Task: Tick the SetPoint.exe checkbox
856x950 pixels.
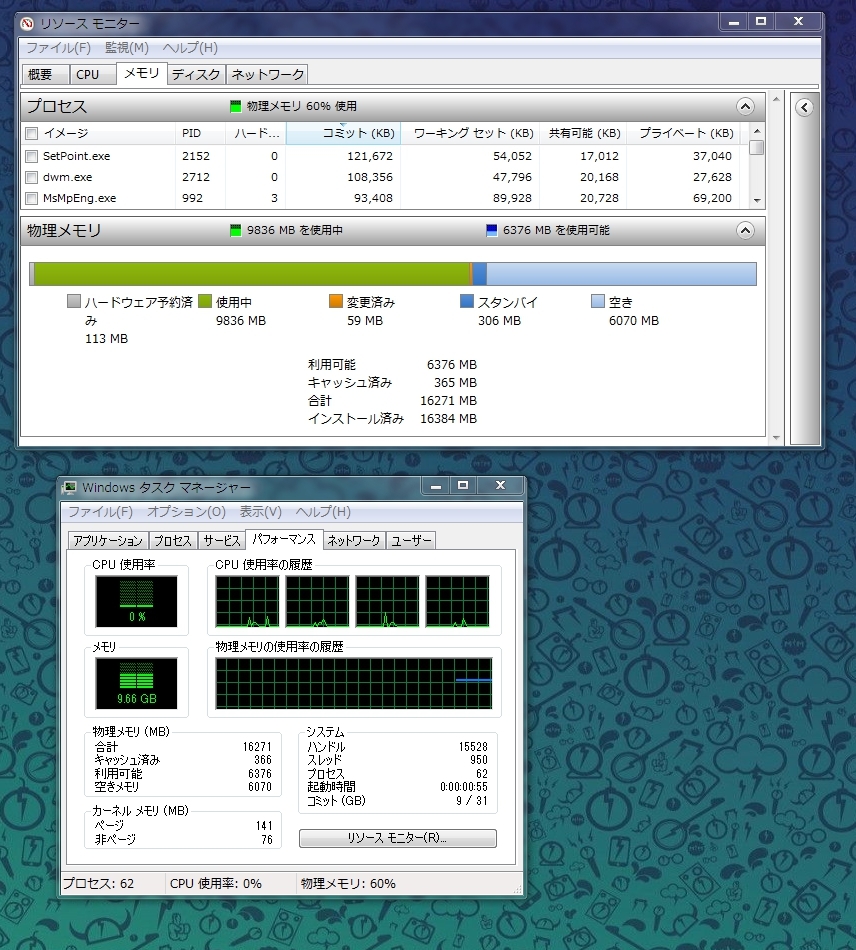Action: pos(32,157)
